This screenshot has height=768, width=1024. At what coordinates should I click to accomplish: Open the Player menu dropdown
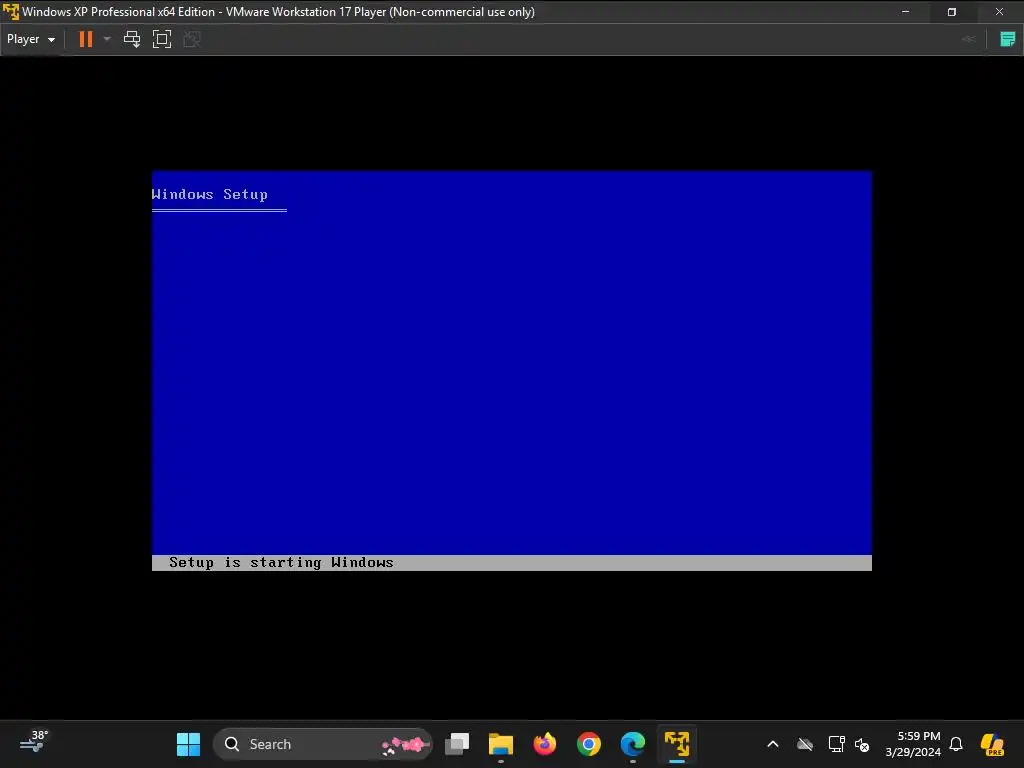pos(31,39)
